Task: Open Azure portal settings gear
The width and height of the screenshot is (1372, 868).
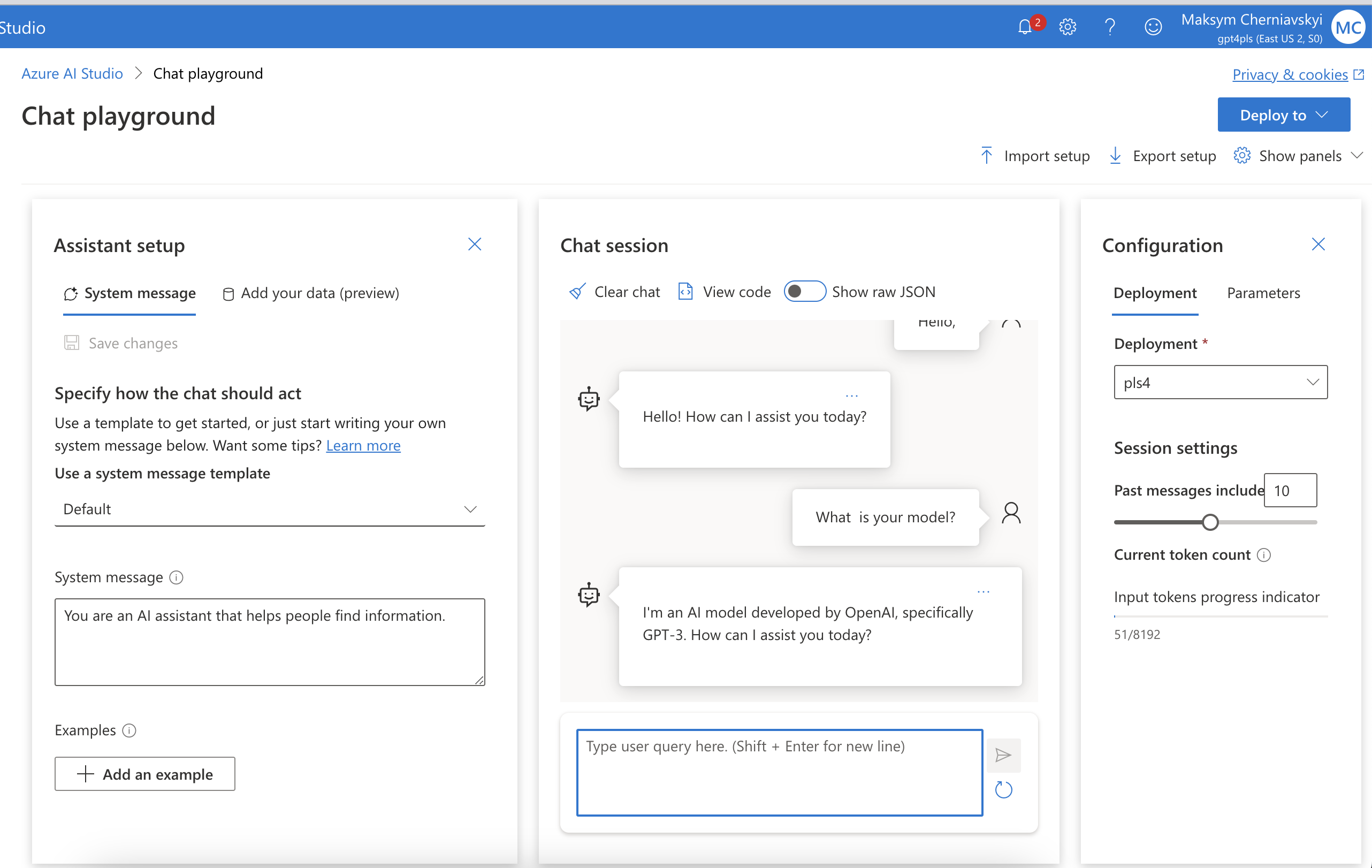Action: (x=1067, y=26)
